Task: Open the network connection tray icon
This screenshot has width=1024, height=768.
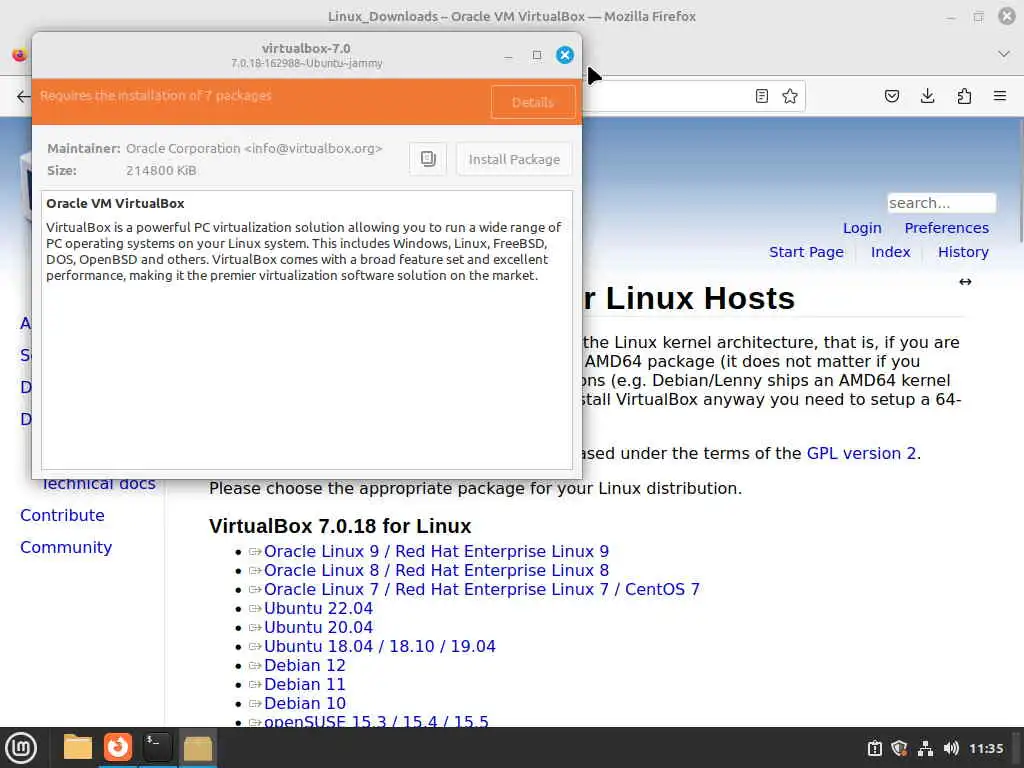Action: click(x=925, y=748)
